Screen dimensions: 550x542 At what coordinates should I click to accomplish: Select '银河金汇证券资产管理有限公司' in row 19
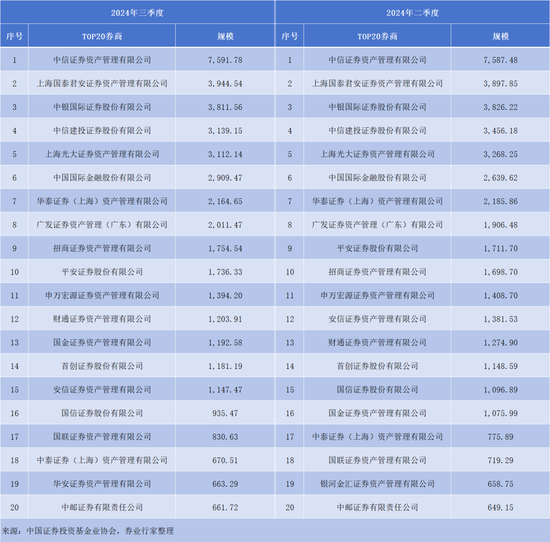tap(377, 484)
